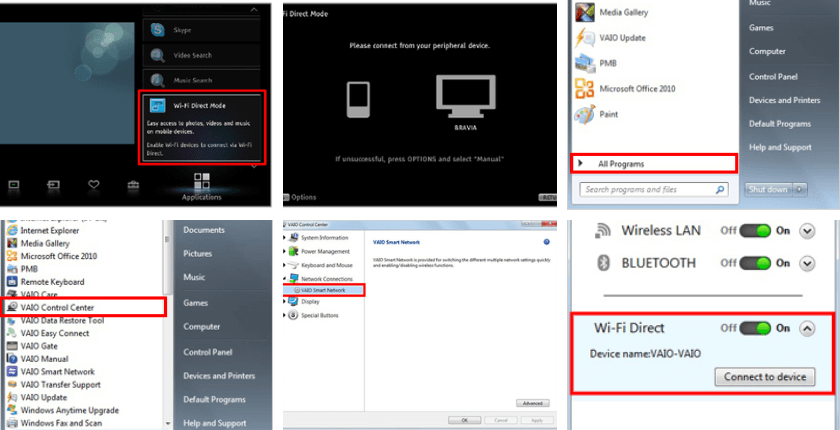This screenshot has height=430, width=840.
Task: Open the arrow beside Shut down
Action: (800, 190)
